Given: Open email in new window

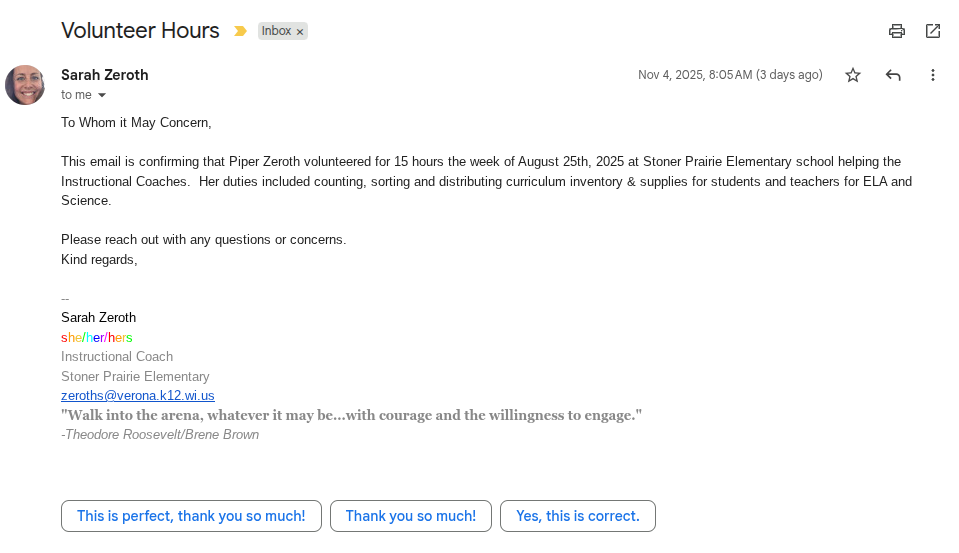Looking at the screenshot, I should tap(932, 31).
